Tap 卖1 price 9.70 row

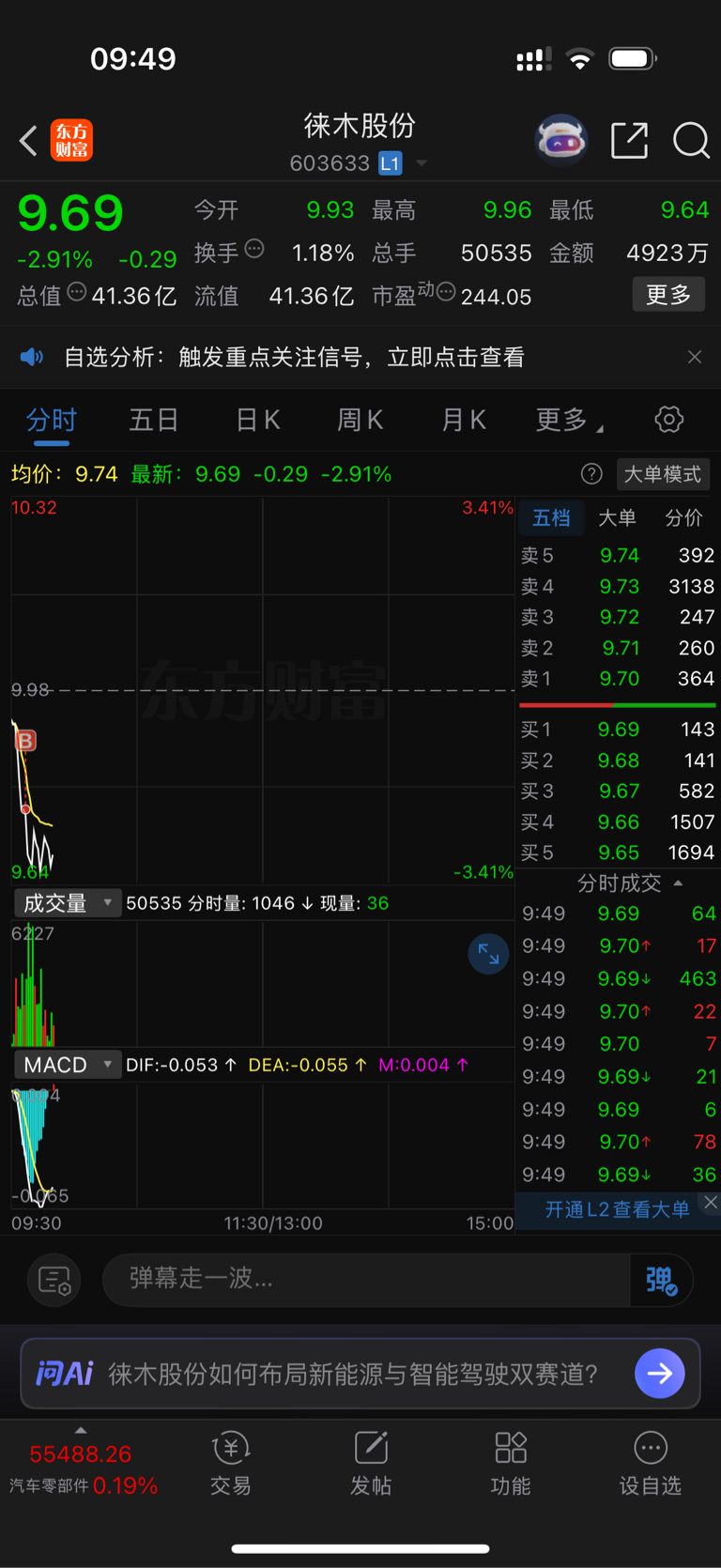(618, 679)
